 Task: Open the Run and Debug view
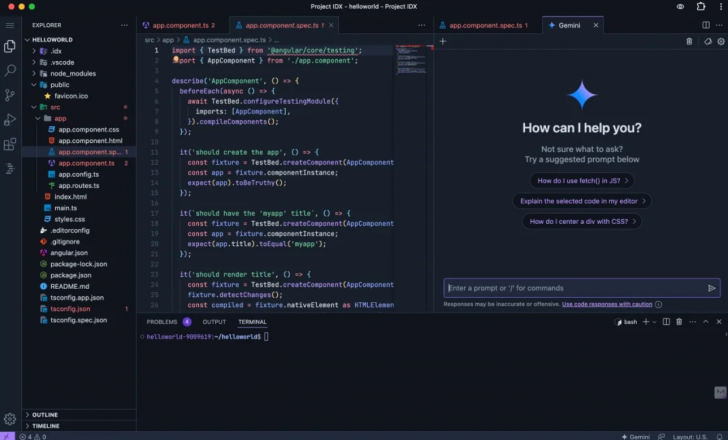(x=10, y=120)
